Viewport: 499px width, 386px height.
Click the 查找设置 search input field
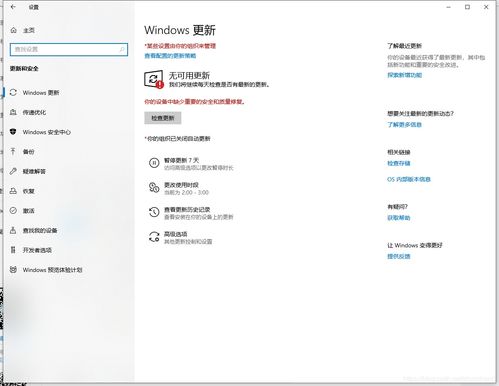tap(69, 49)
